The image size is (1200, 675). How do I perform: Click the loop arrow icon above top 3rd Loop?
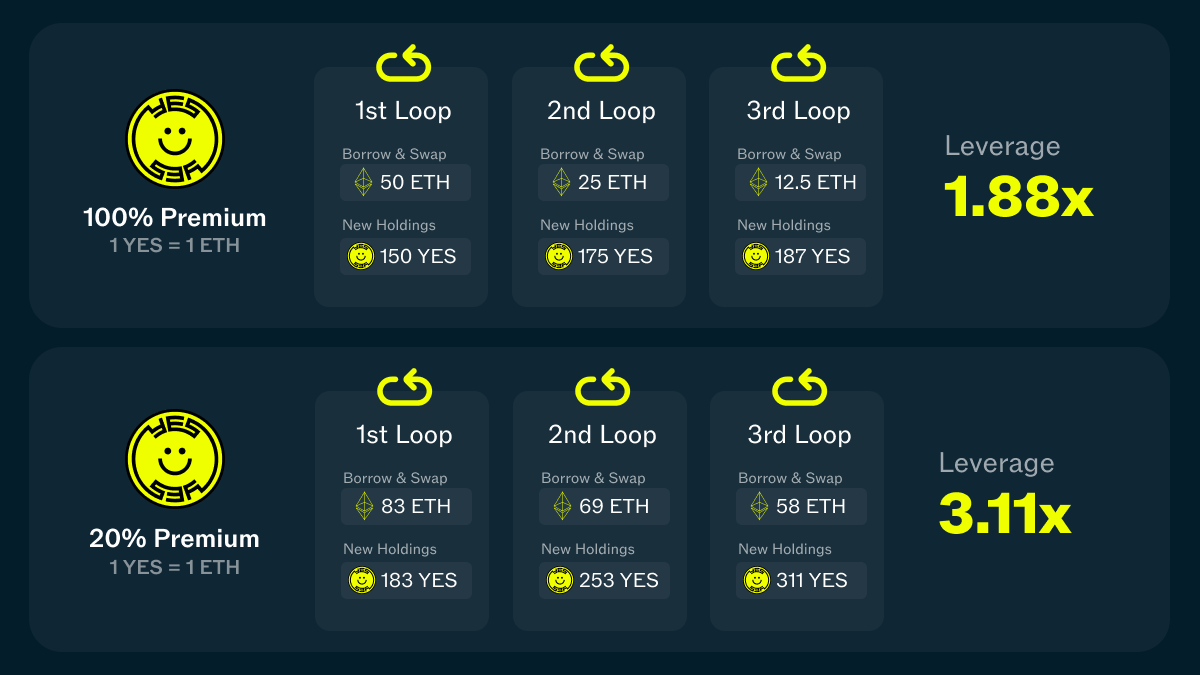coord(798,65)
